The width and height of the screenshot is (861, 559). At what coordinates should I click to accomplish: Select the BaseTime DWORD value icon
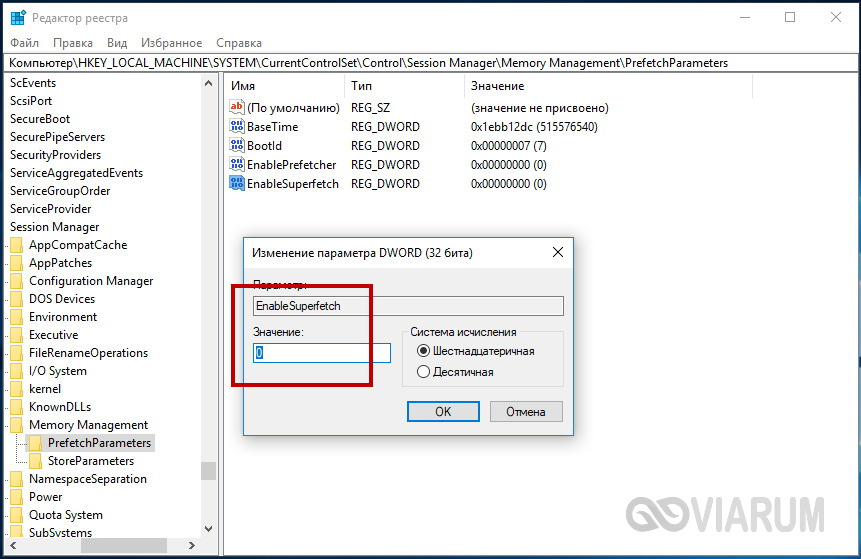coord(237,127)
